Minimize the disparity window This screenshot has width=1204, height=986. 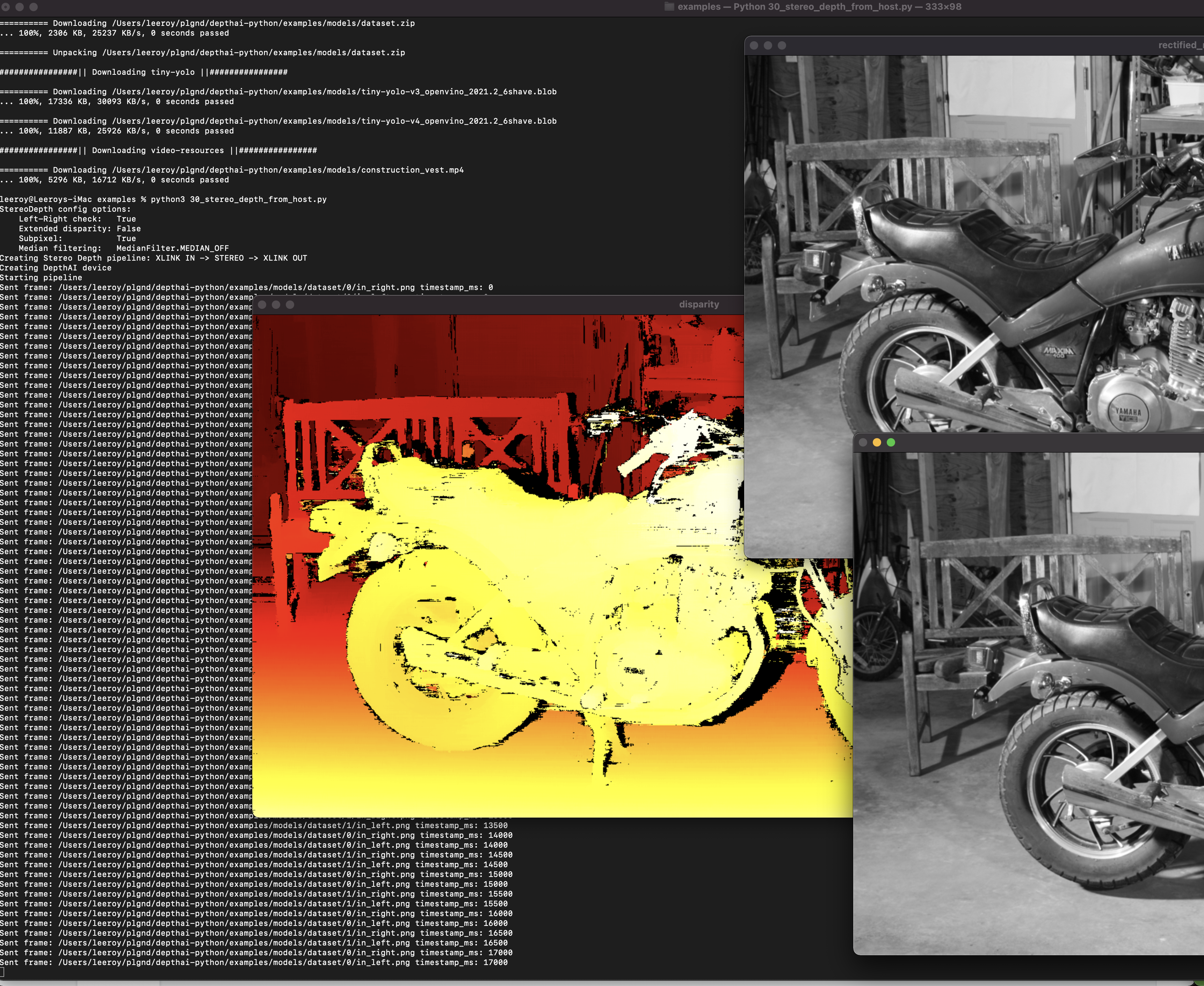(276, 304)
